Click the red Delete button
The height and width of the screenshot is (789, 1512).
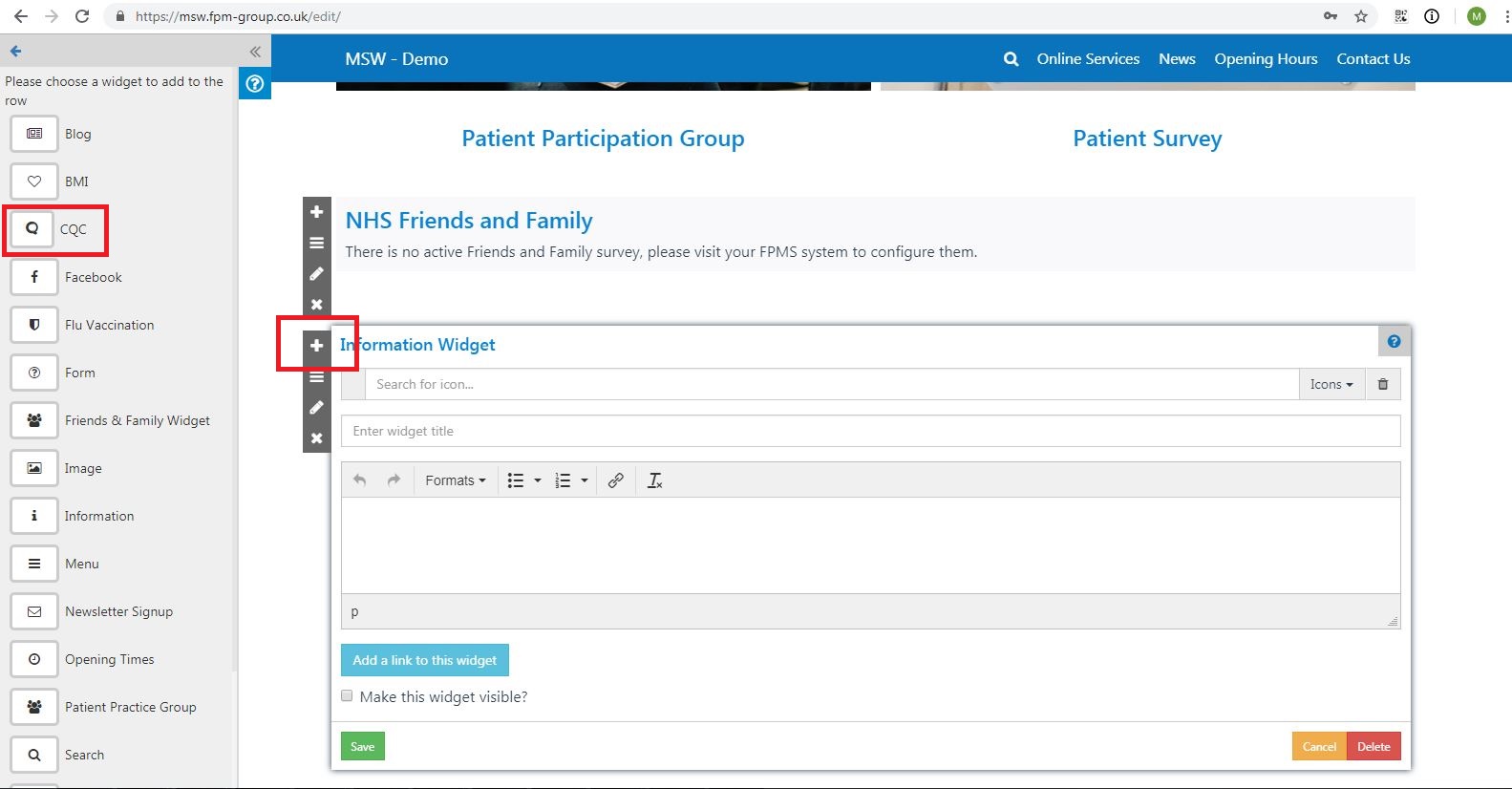tap(1374, 746)
